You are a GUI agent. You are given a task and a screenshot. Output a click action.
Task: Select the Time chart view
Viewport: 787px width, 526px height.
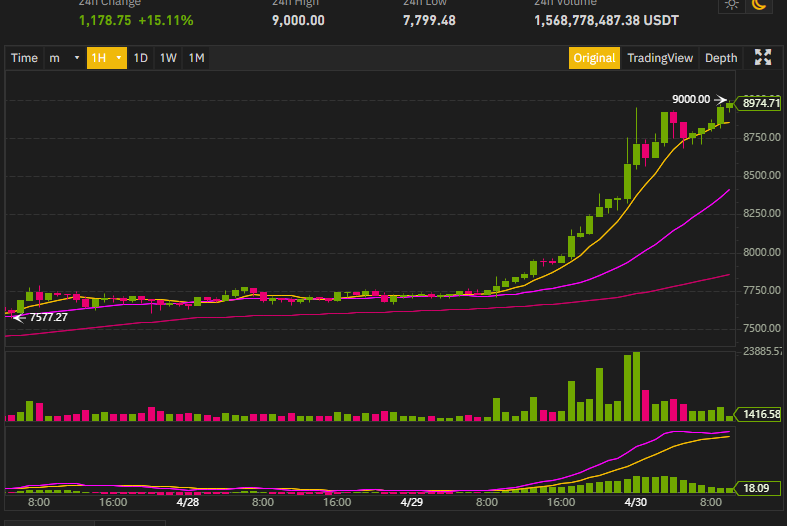coord(24,58)
